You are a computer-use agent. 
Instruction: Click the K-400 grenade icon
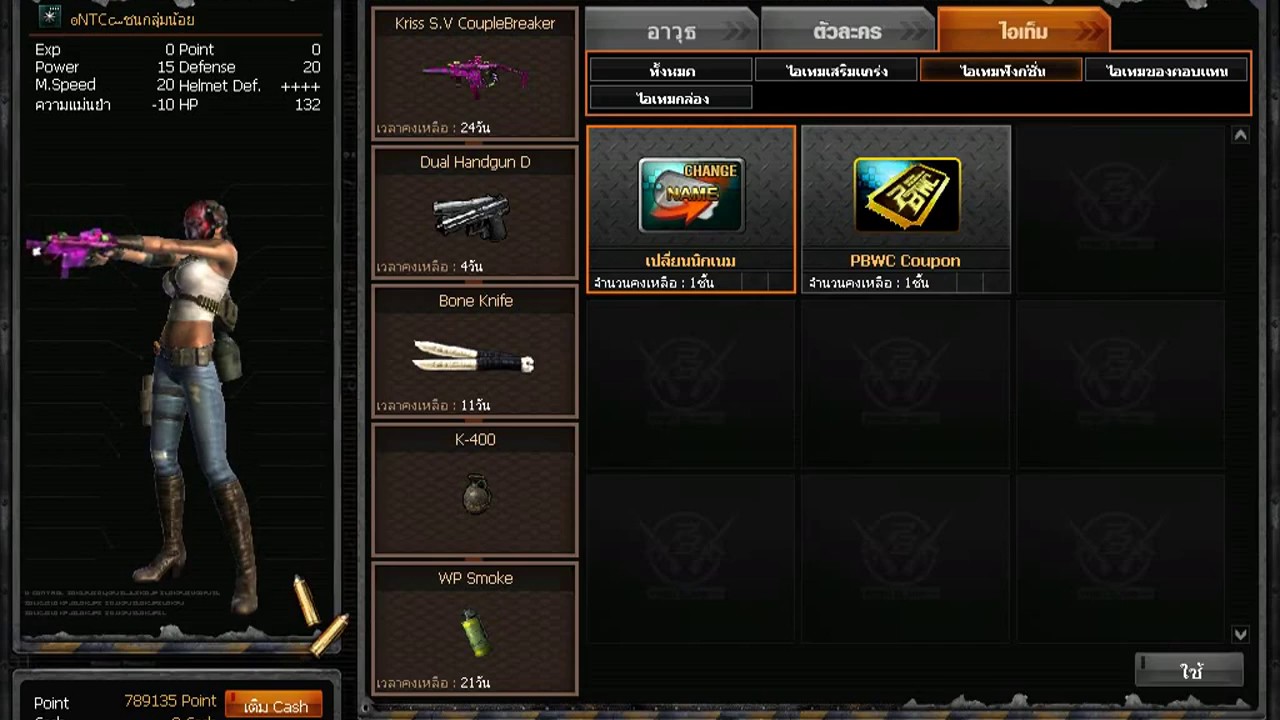477,493
